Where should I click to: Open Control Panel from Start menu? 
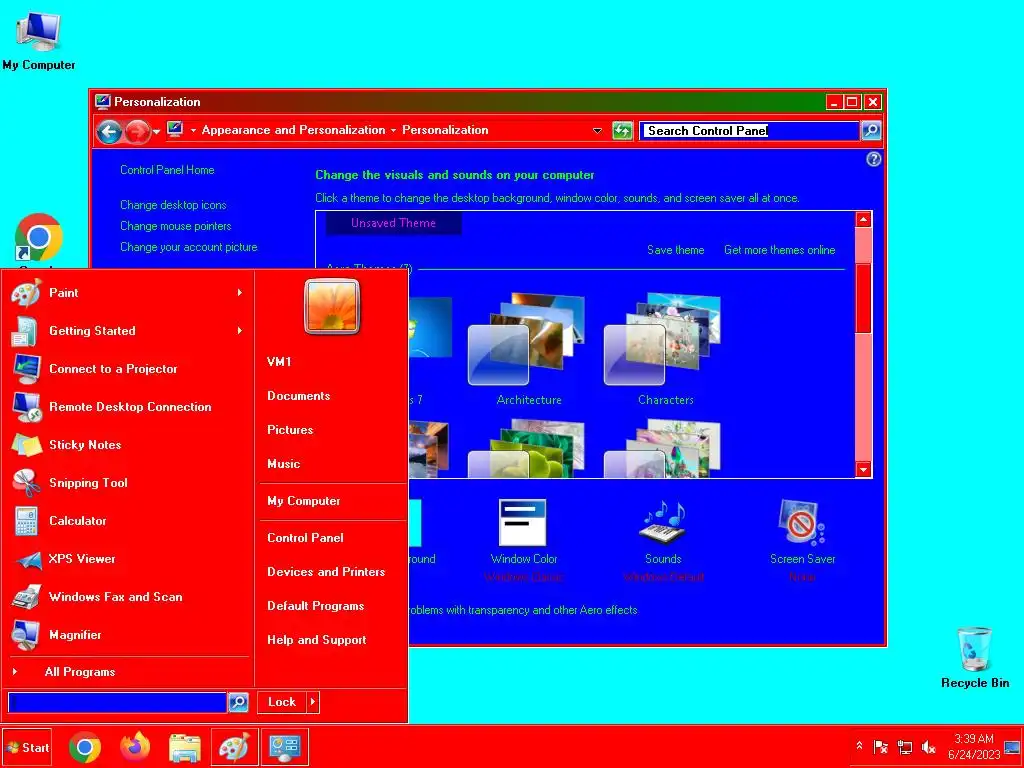click(305, 538)
